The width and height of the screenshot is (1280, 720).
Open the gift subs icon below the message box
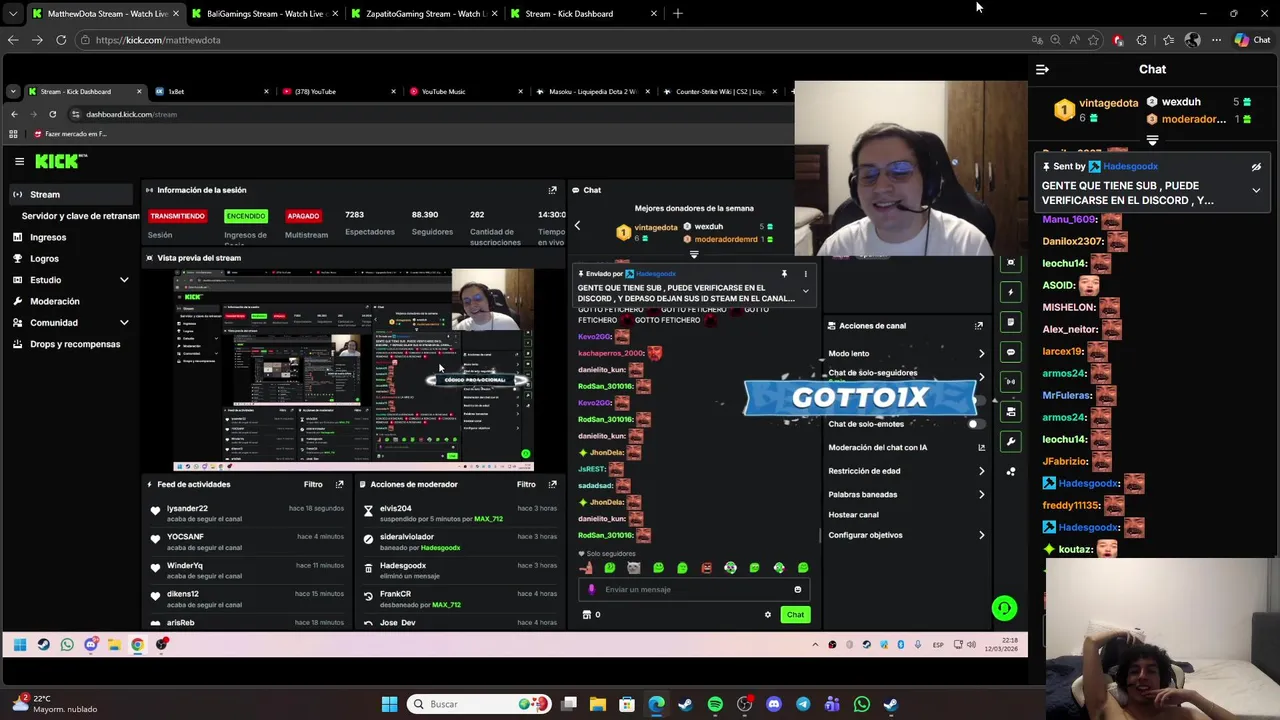[x=587, y=615]
